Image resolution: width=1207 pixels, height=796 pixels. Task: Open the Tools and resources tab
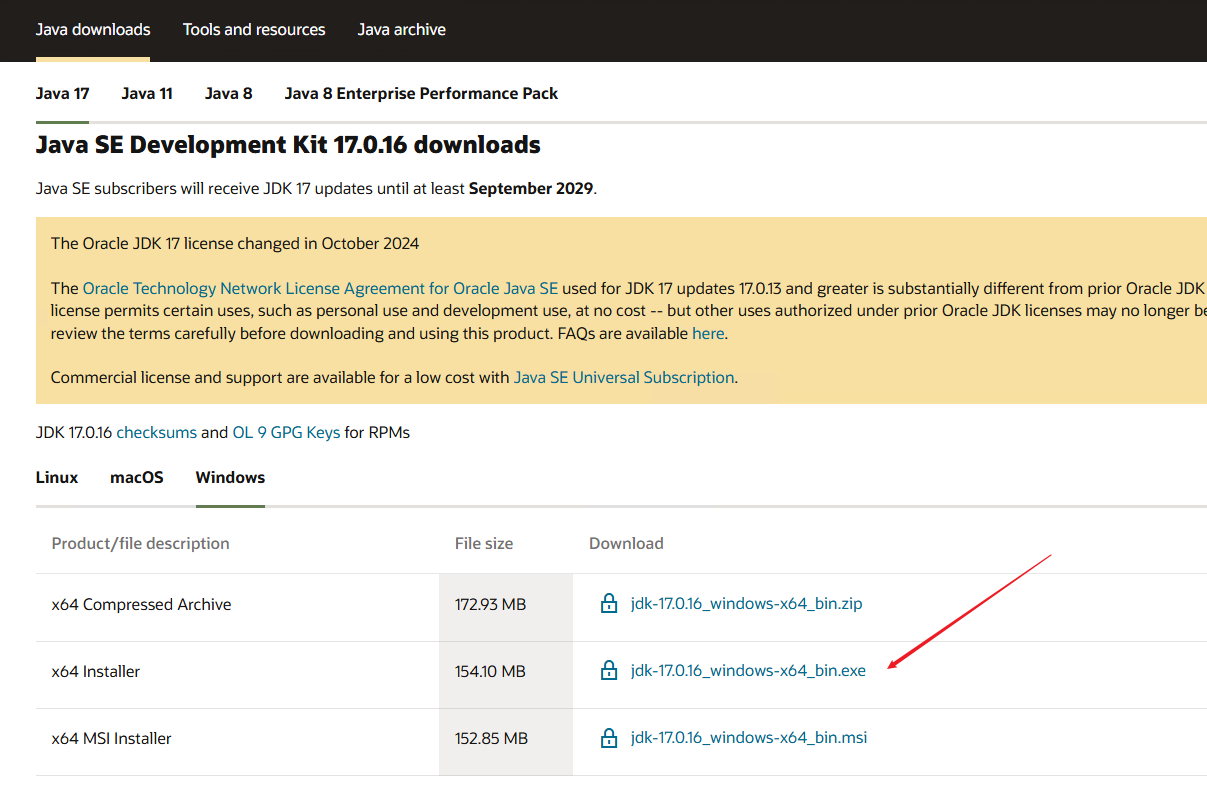(254, 29)
